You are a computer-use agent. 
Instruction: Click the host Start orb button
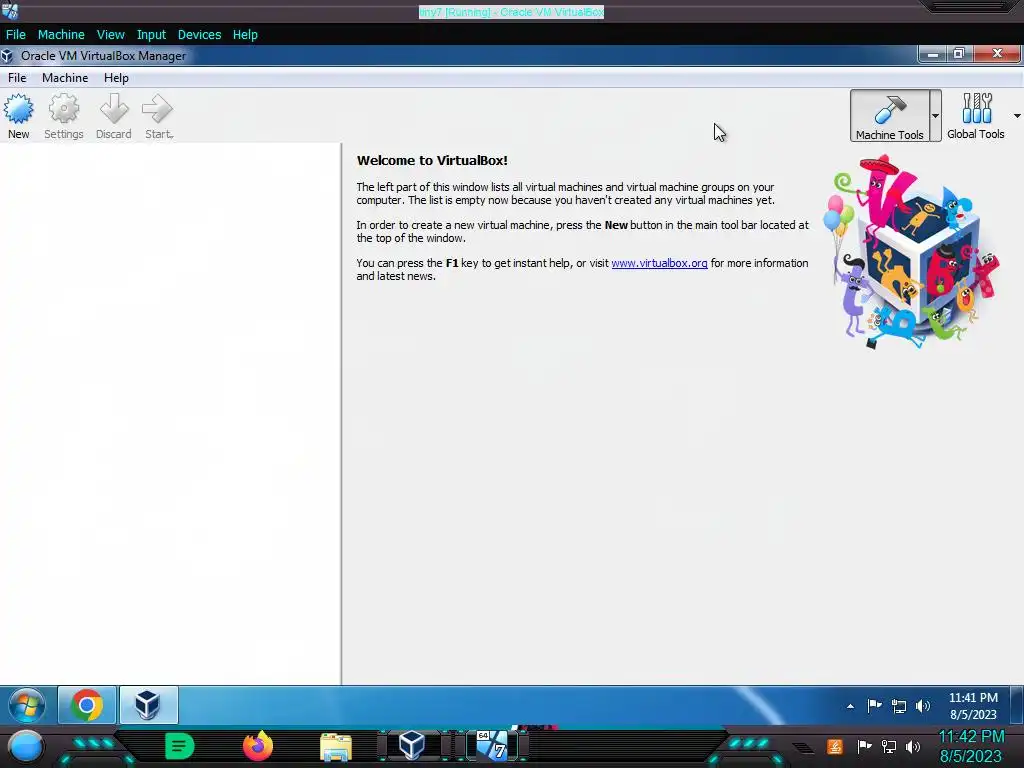25,746
